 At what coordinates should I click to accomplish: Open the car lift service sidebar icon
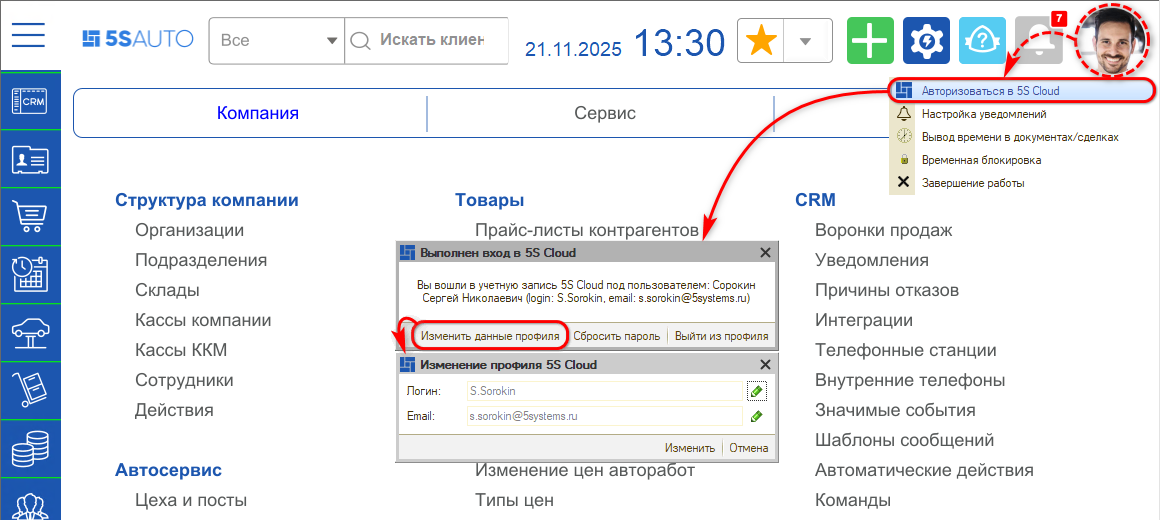click(x=30, y=332)
